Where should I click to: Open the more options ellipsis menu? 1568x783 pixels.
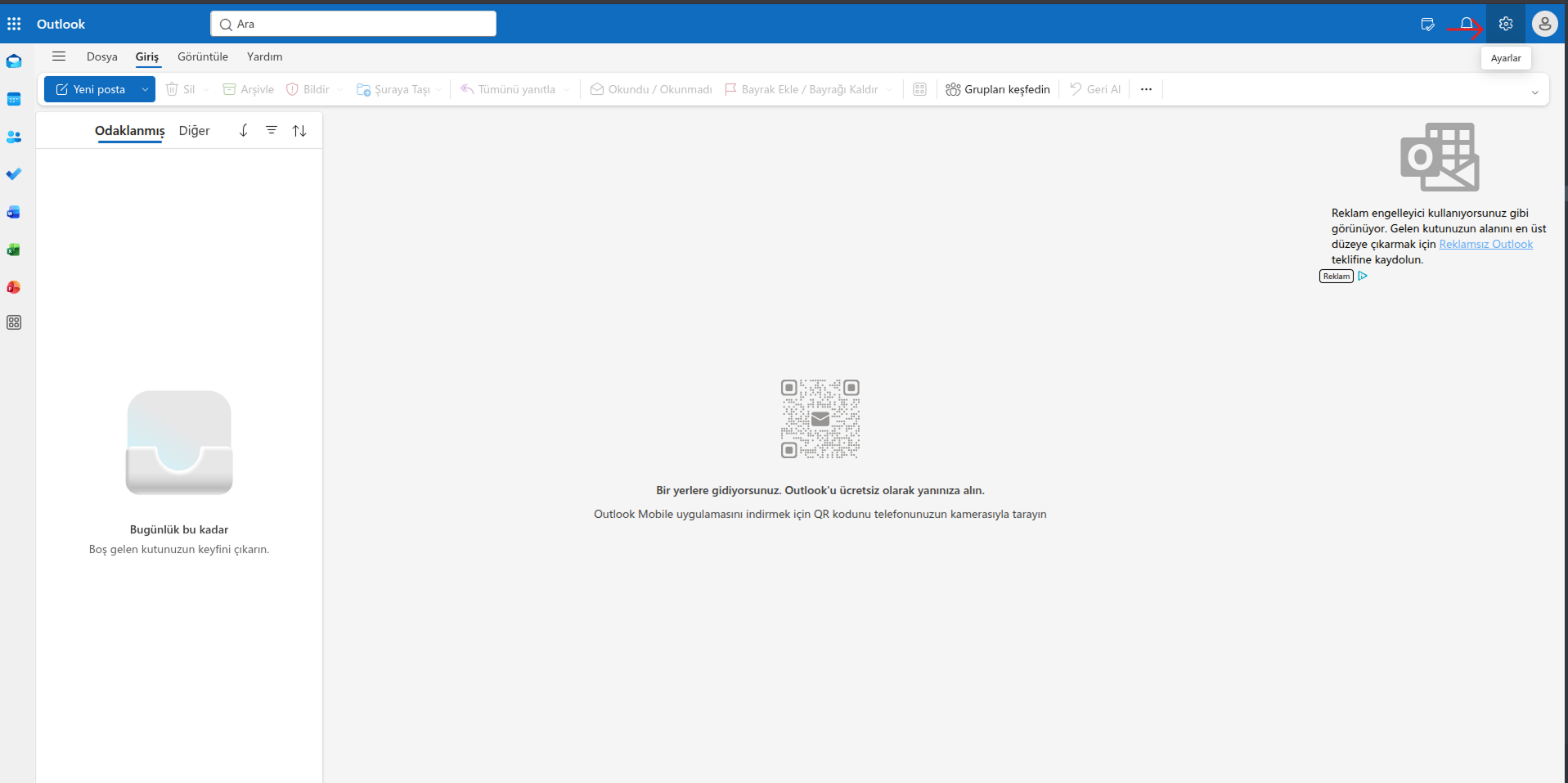tap(1146, 89)
